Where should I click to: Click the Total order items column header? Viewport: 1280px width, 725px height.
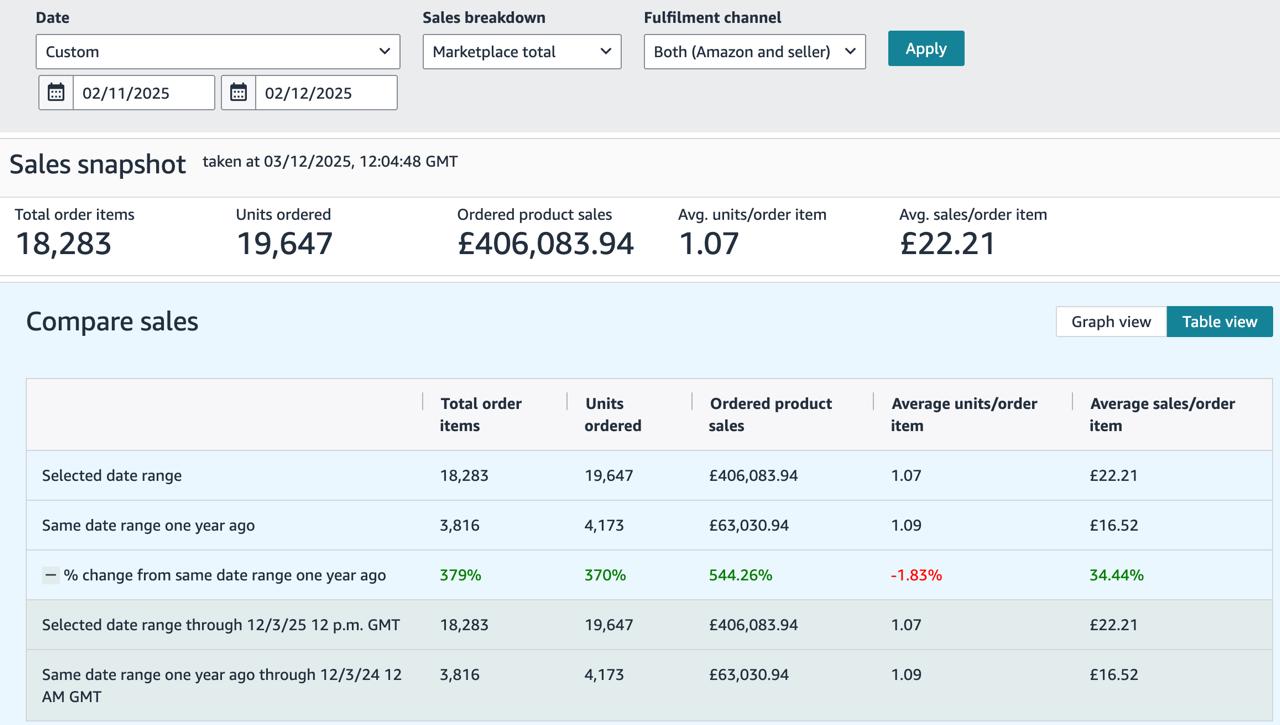click(x=481, y=414)
